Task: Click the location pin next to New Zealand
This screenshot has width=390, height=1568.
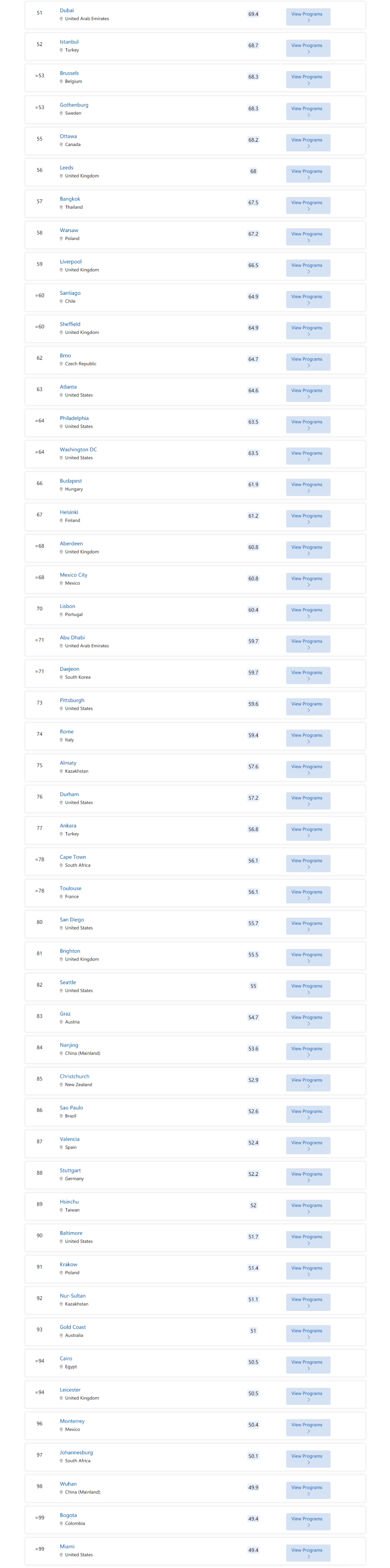Action: point(61,1085)
